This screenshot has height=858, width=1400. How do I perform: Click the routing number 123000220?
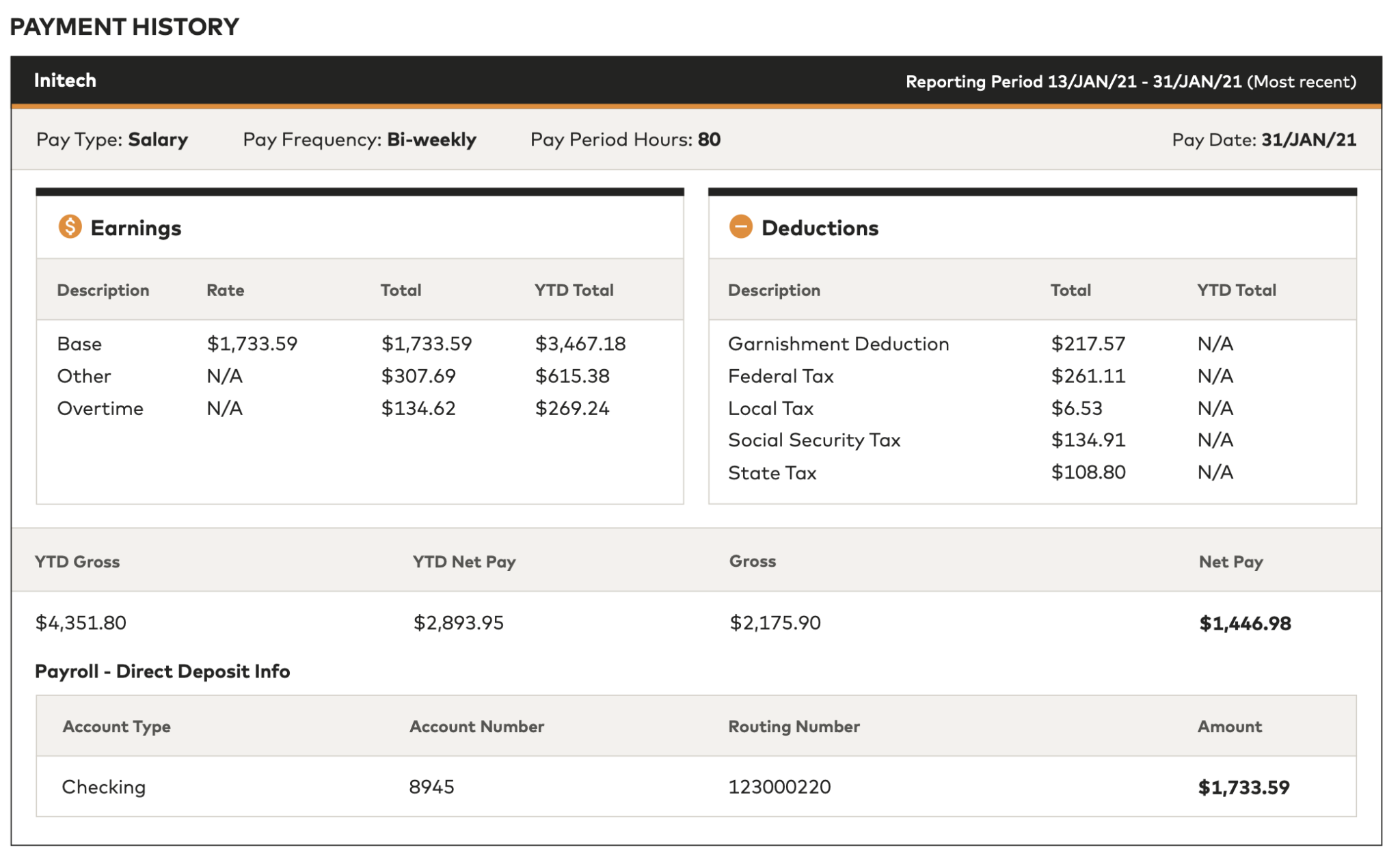click(x=779, y=787)
